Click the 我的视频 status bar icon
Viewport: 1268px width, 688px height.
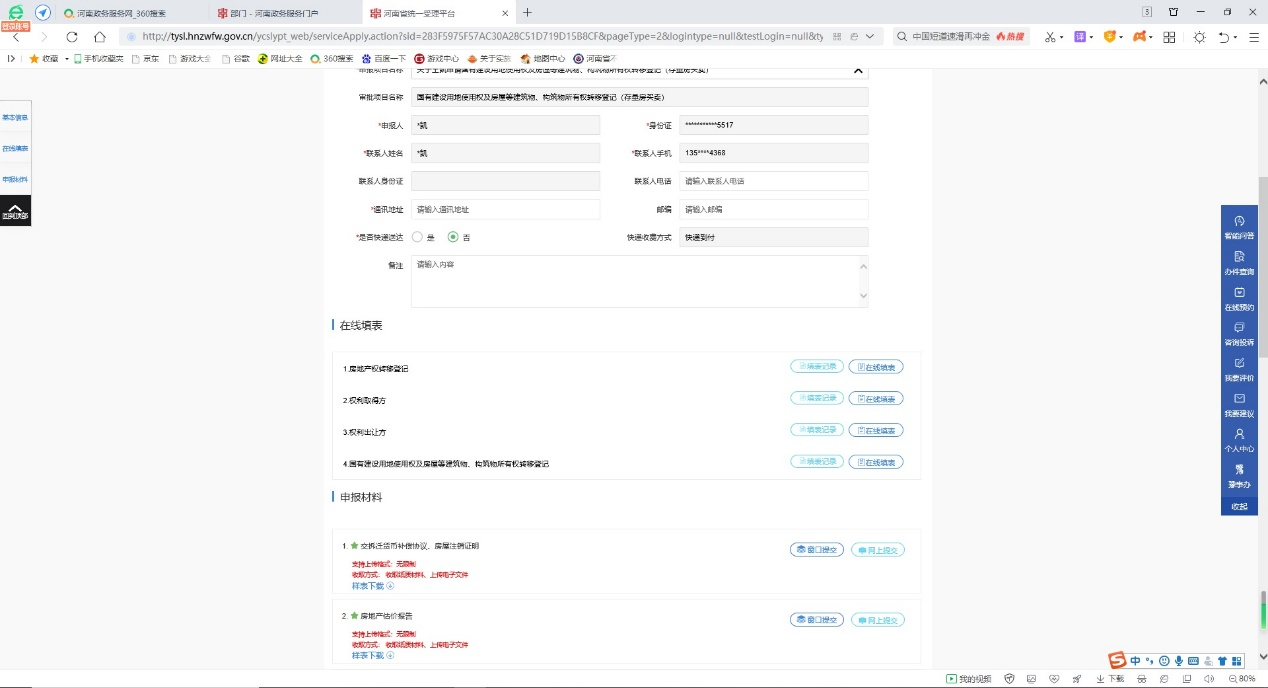tap(969, 679)
